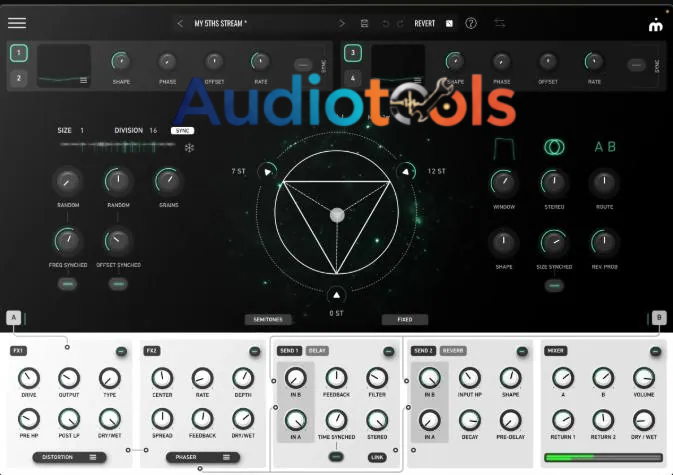The height and width of the screenshot is (475, 673).
Task: Click the swap arrows icon in top bar
Action: pos(500,23)
